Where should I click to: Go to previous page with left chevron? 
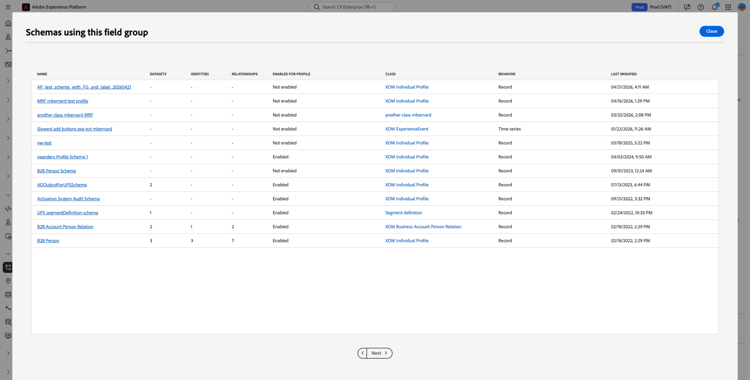pyautogui.click(x=363, y=353)
